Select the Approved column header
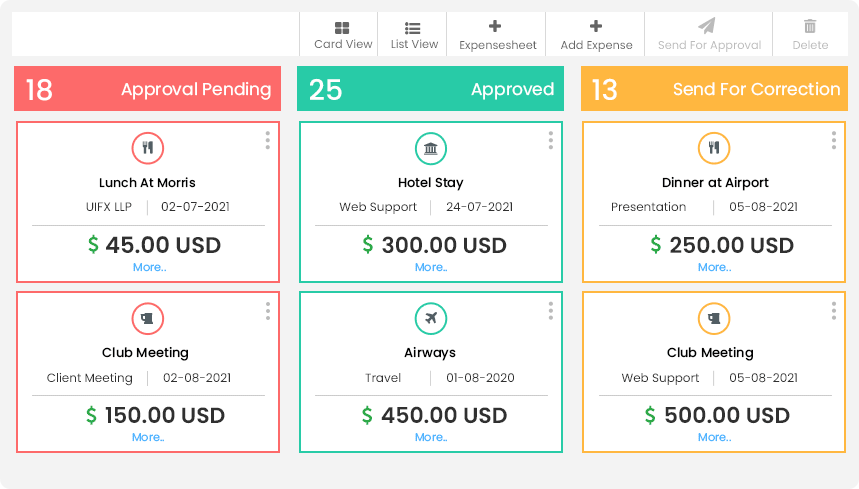Image resolution: width=859 pixels, height=489 pixels. [430, 89]
